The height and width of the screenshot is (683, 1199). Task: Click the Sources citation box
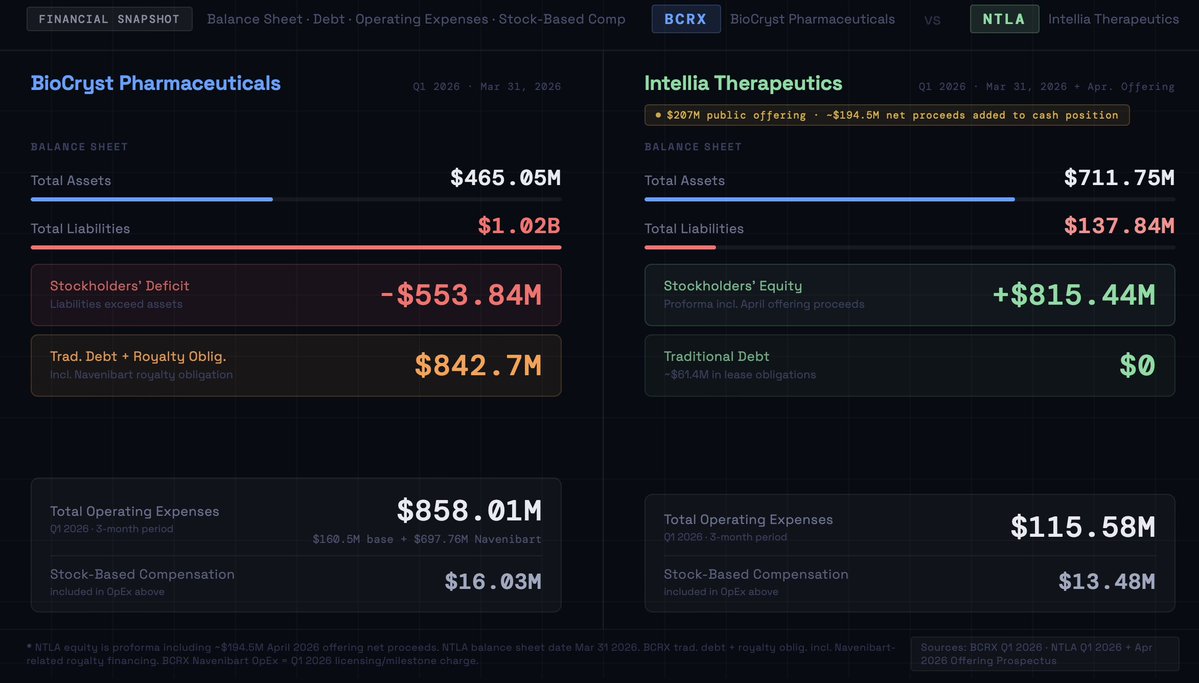click(1045, 654)
